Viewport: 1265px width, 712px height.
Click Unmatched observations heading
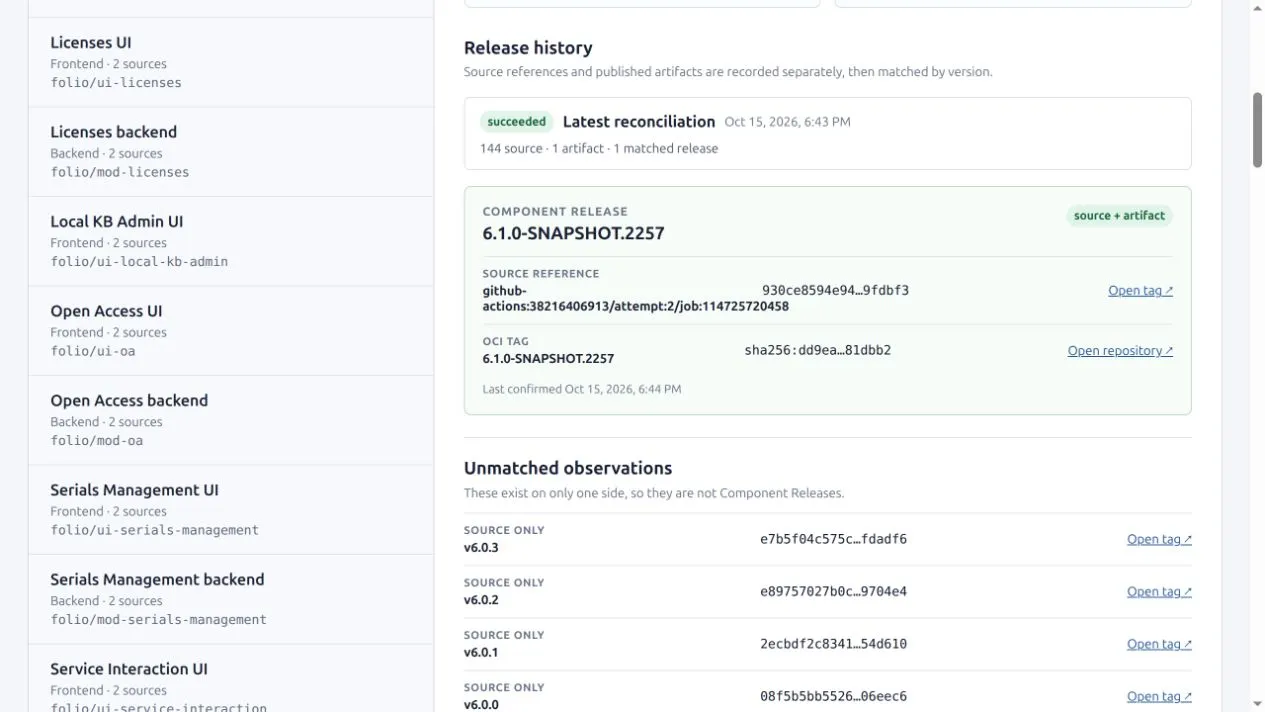[x=568, y=468]
